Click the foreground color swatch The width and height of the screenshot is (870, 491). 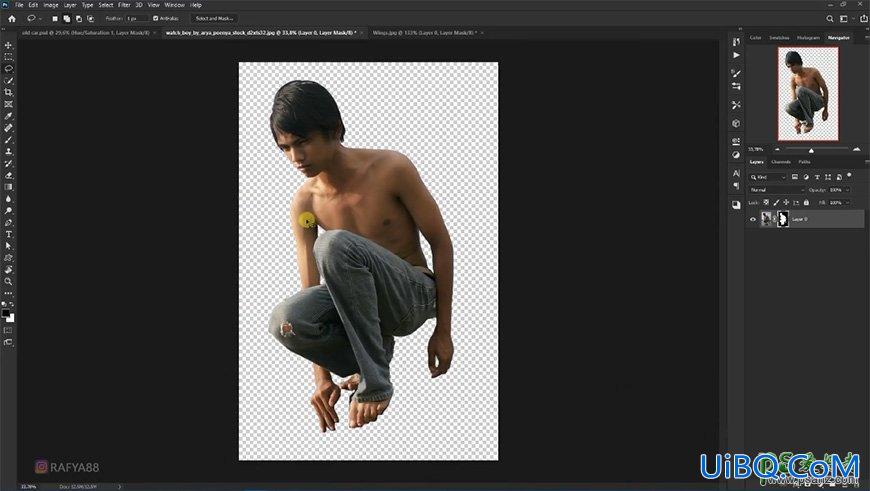pyautogui.click(x=6, y=313)
